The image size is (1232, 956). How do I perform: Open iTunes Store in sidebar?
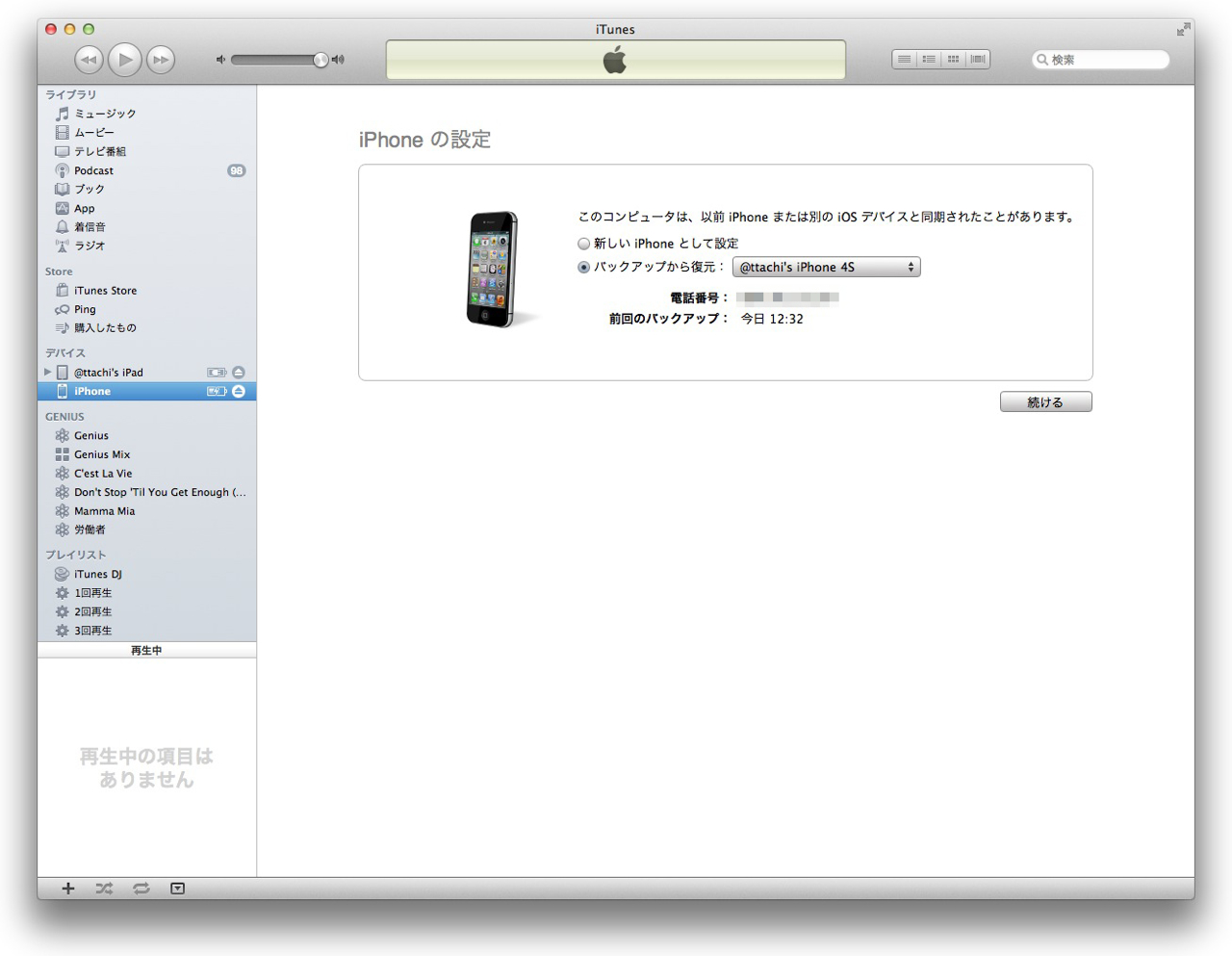click(105, 291)
